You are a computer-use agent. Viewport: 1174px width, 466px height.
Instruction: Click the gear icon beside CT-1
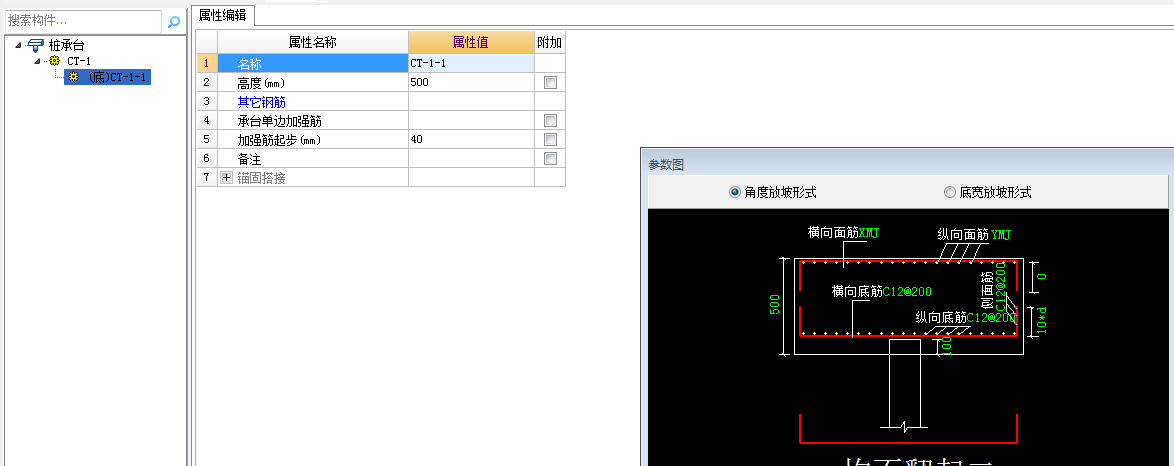click(x=54, y=61)
